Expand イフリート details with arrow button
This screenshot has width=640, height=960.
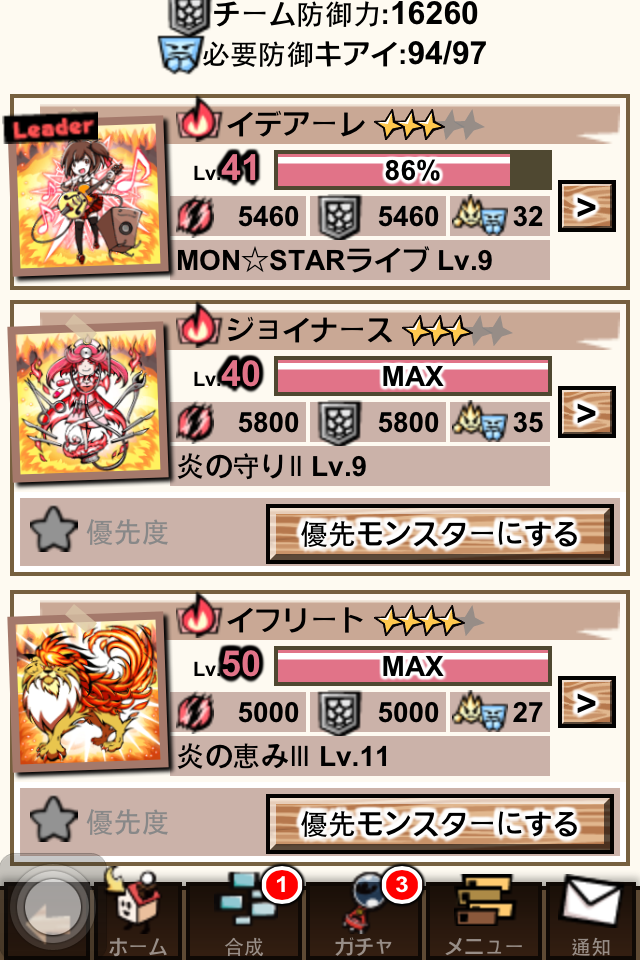(x=586, y=702)
